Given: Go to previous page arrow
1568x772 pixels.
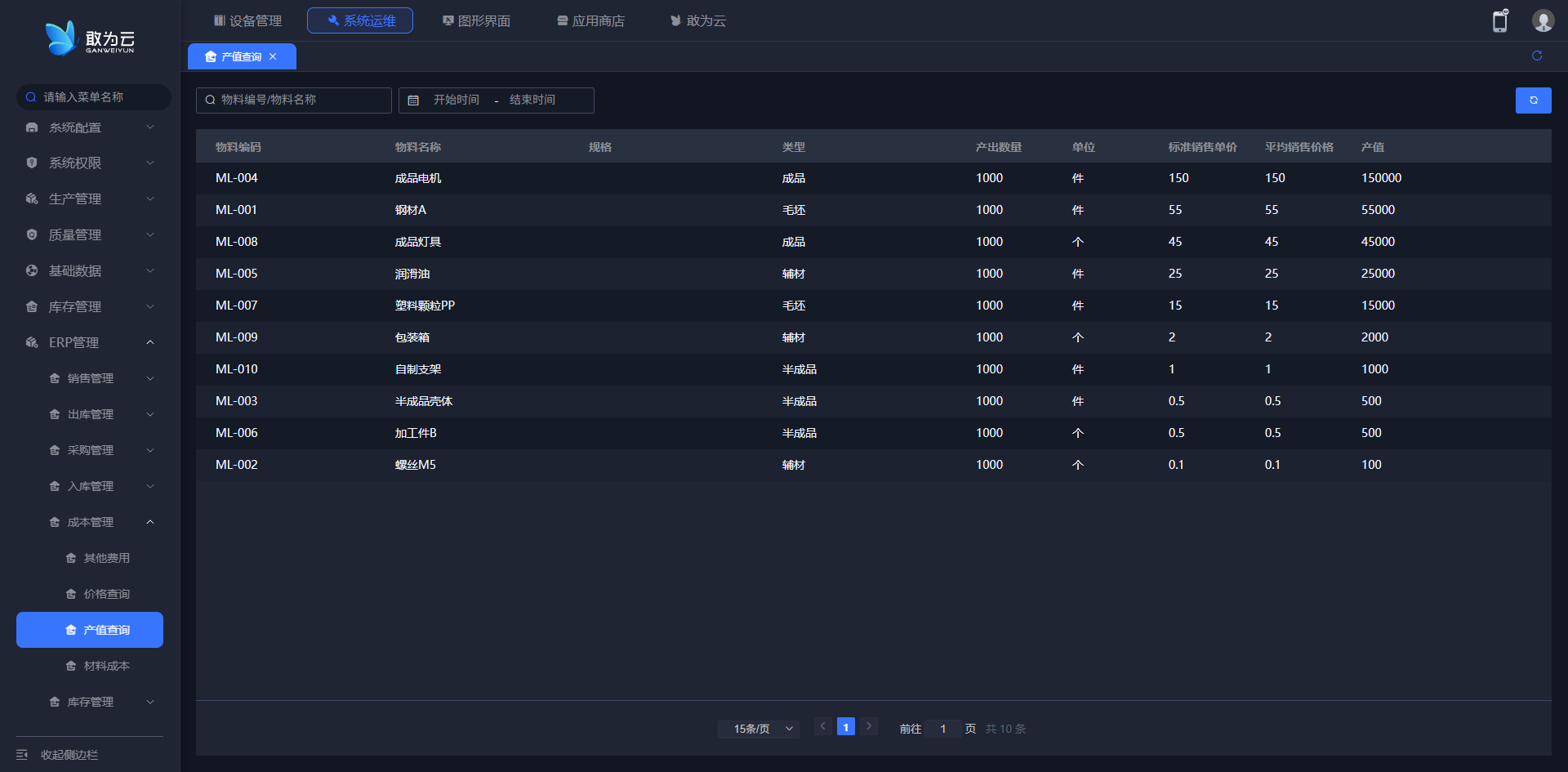Looking at the screenshot, I should click(823, 726).
